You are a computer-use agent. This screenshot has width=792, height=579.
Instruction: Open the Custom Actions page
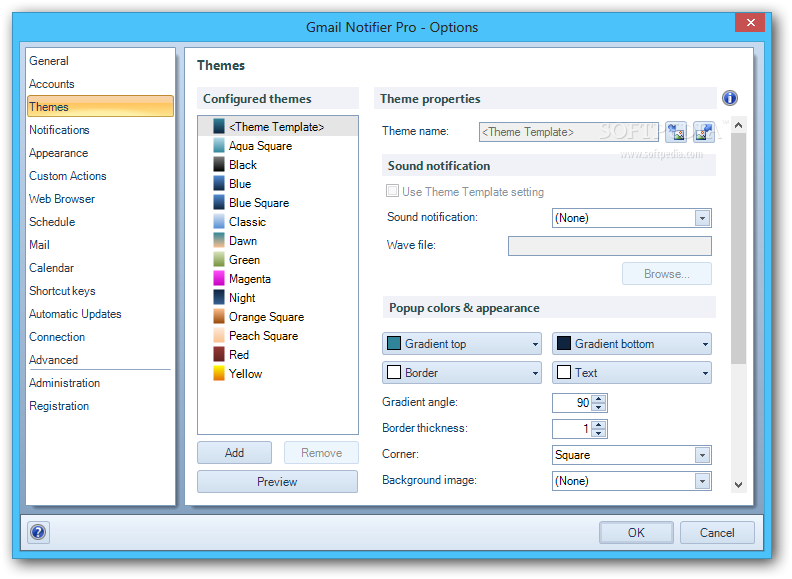68,176
